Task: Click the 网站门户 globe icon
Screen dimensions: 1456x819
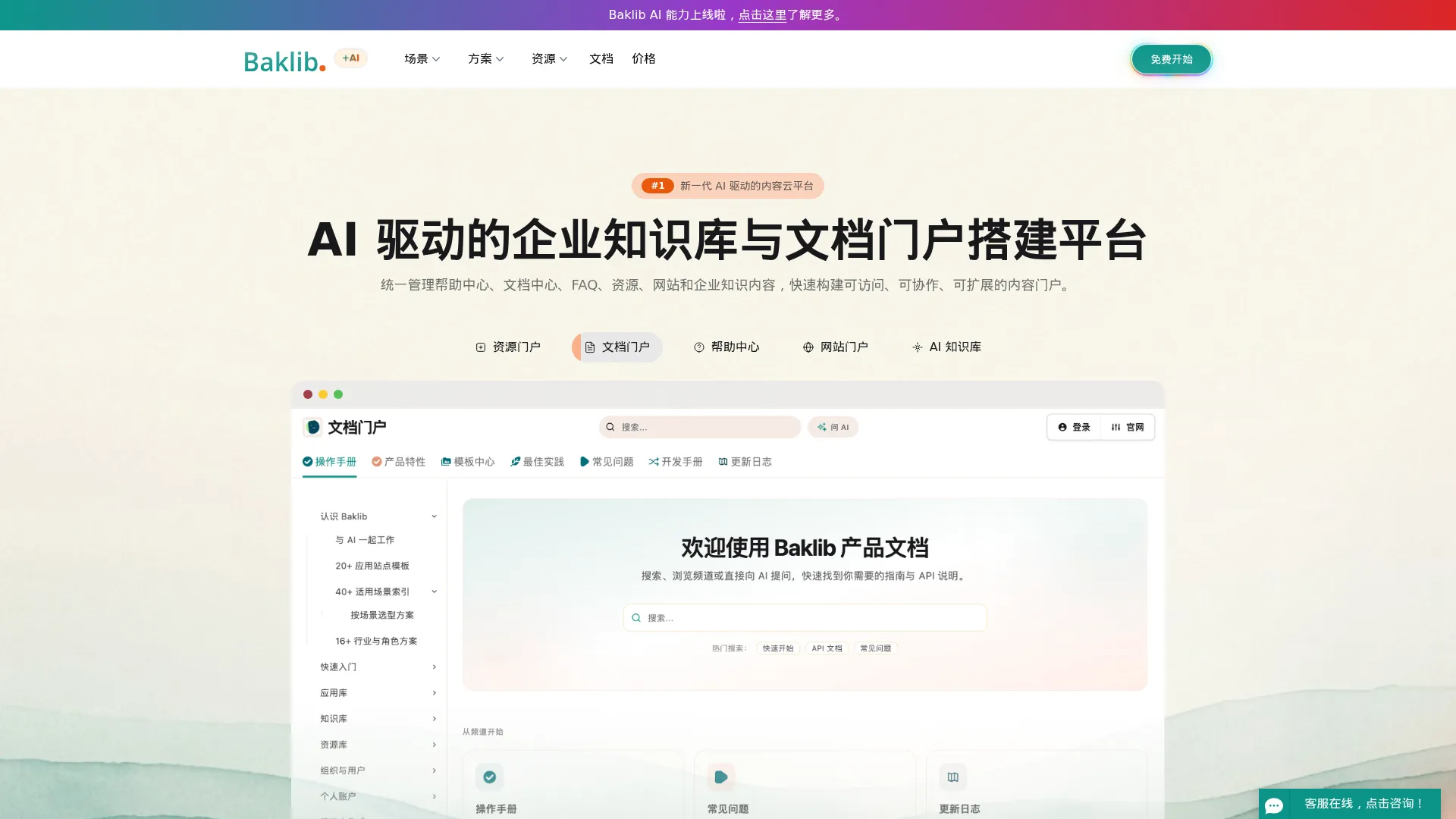Action: click(808, 347)
